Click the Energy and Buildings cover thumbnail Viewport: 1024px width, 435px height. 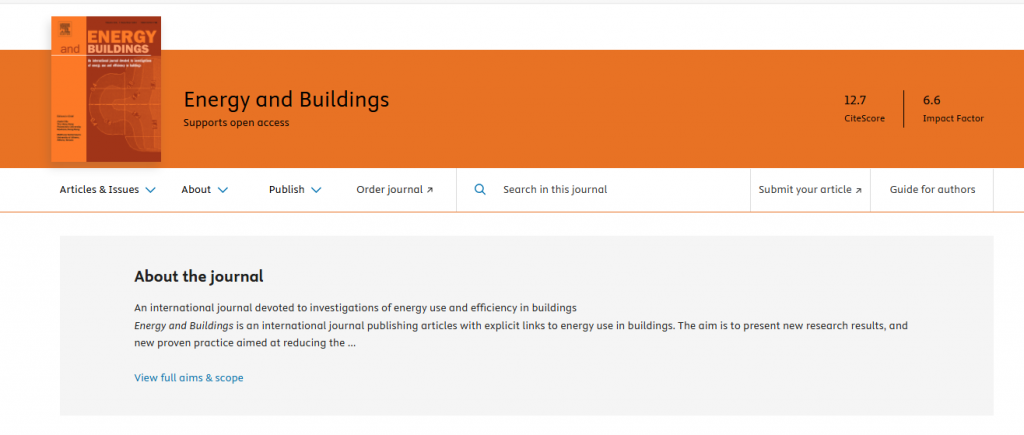[106, 89]
